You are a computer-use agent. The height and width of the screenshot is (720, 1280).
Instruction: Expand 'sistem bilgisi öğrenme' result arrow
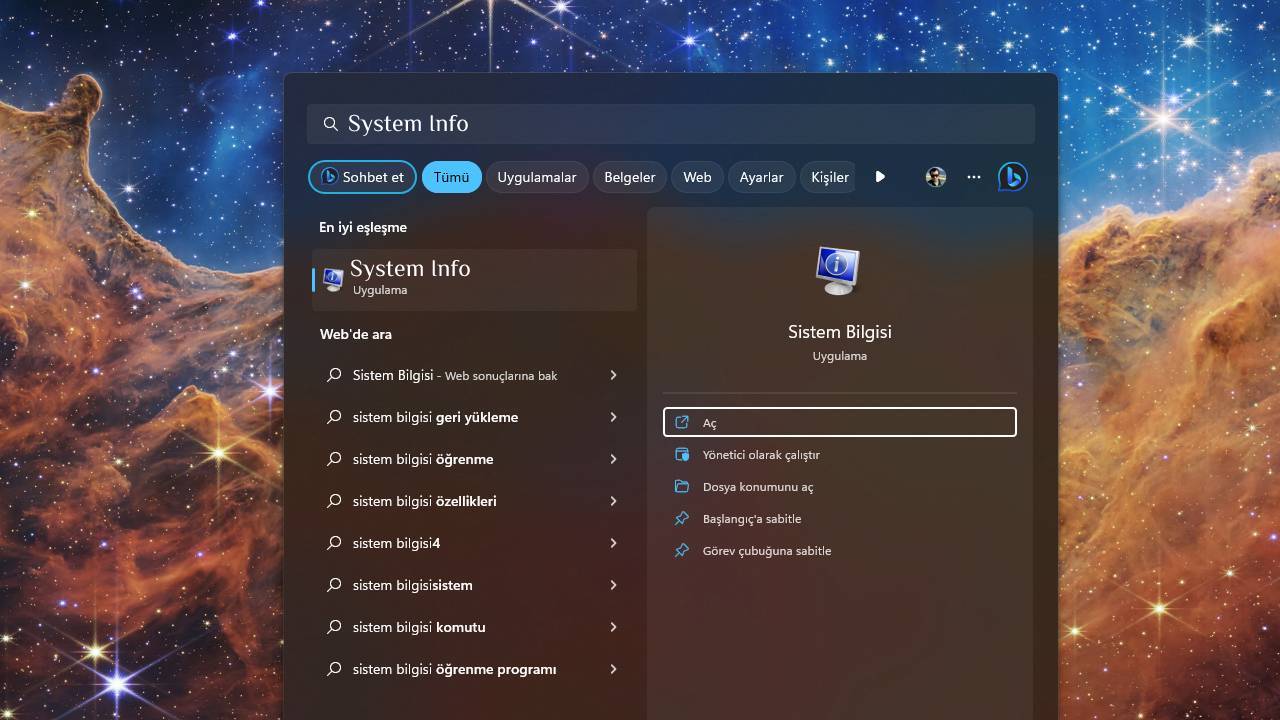[613, 459]
